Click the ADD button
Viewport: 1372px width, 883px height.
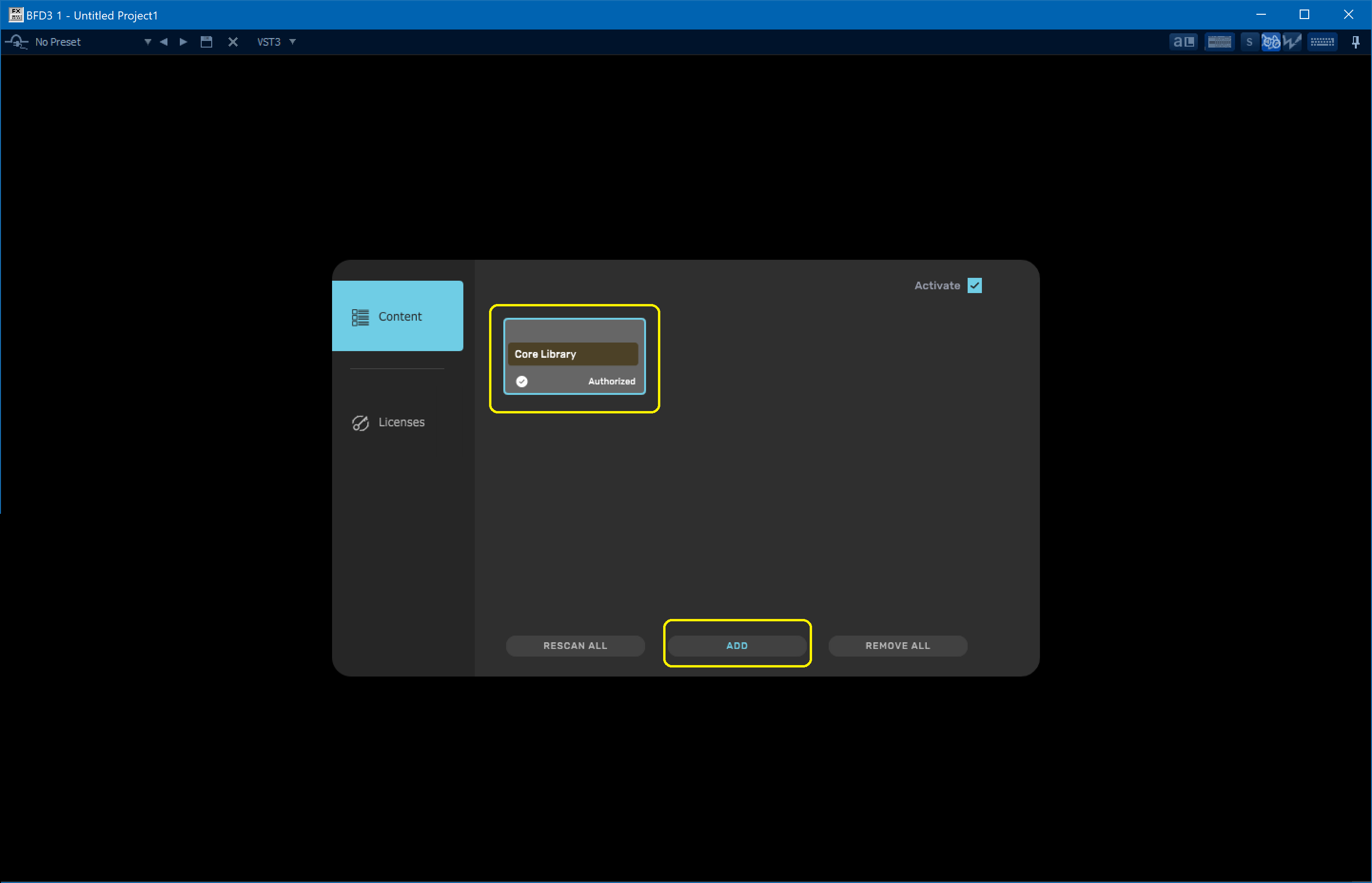[x=737, y=646]
